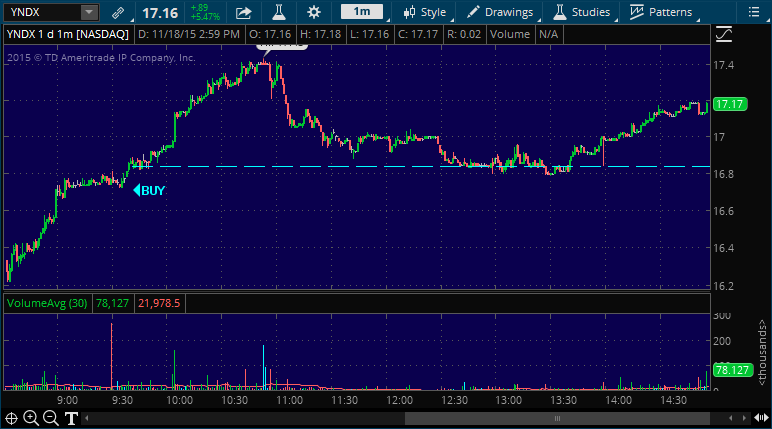Click the thousands axis label

click(x=762, y=352)
